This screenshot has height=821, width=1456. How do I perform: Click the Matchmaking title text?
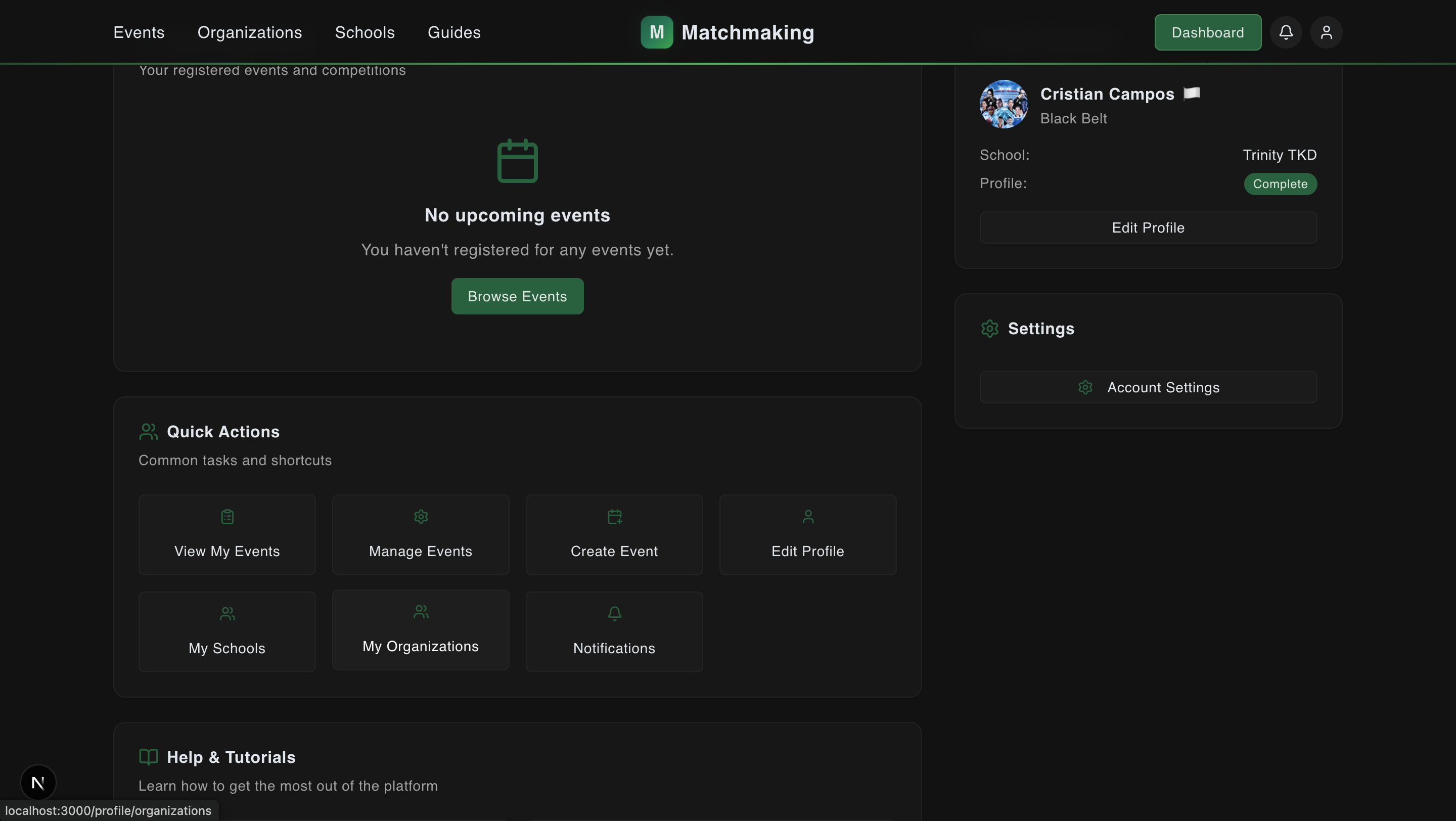click(748, 32)
